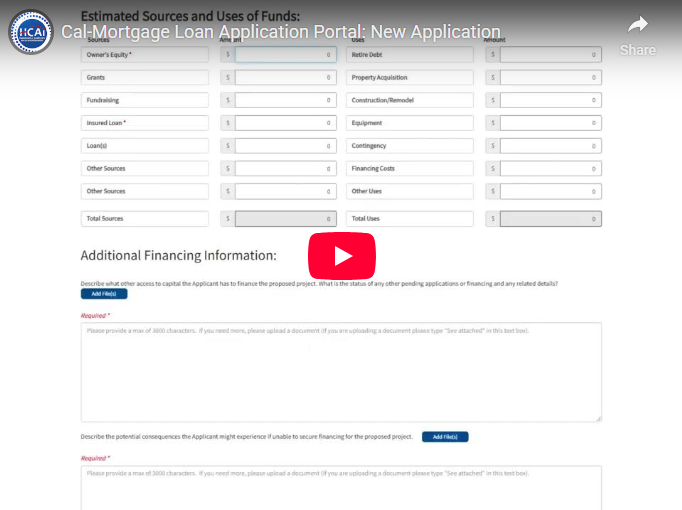682x510 pixels.
Task: Click the Fundraising label box
Action: [144, 100]
